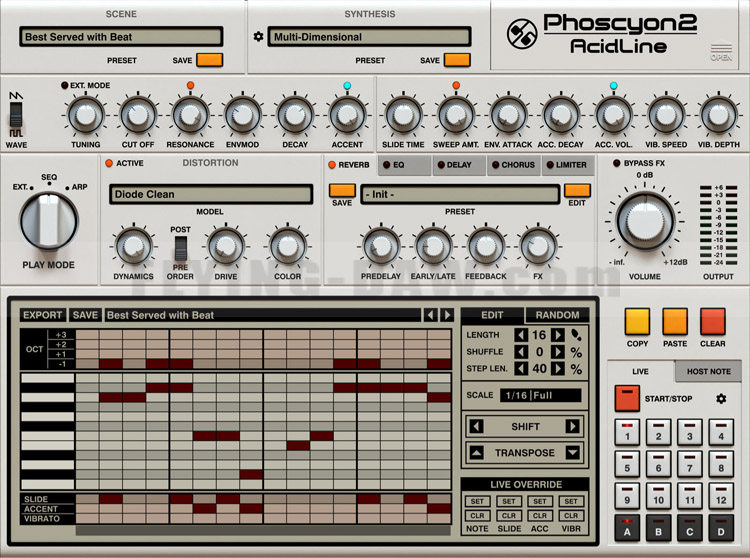Open the reverb Init preset selector
The image size is (750, 558).
pos(460,194)
